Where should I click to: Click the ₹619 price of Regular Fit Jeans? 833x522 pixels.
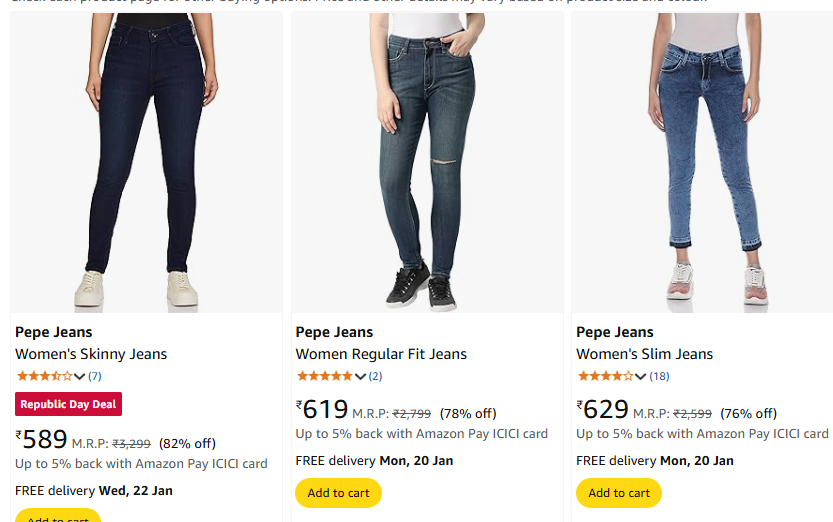tap(323, 410)
